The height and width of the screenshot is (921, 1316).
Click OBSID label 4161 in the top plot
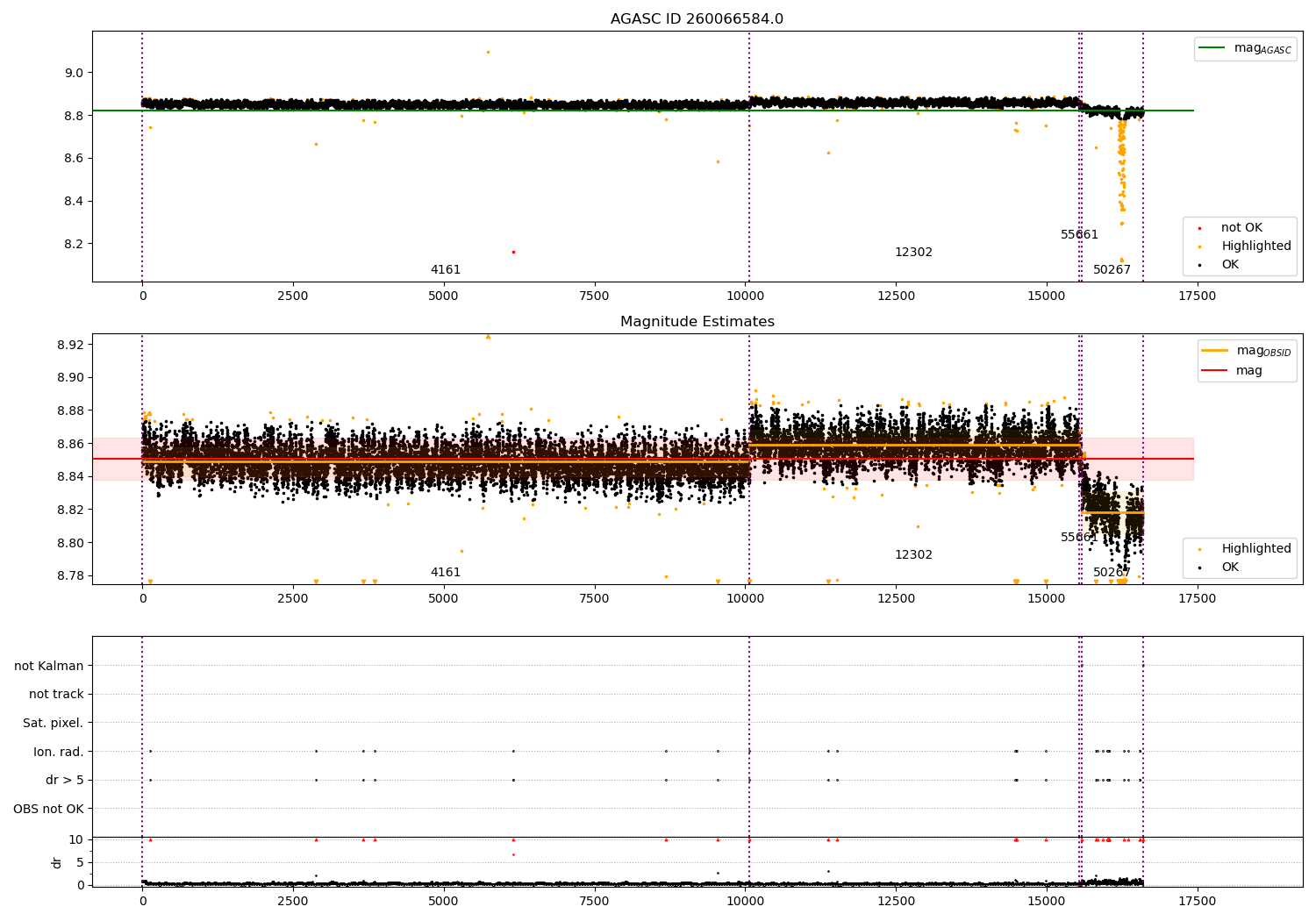[446, 270]
